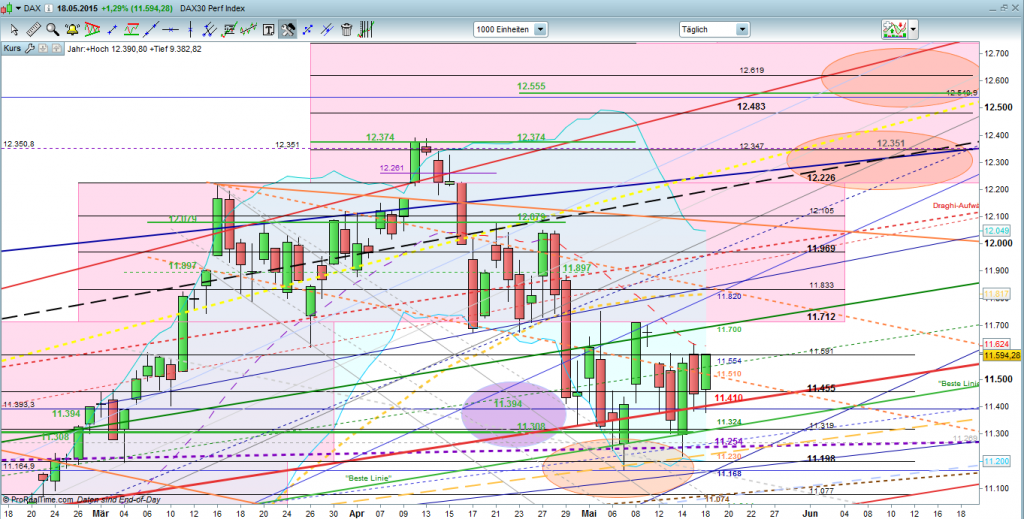
Task: Click the 12.049 cyan axis label
Action: click(996, 230)
